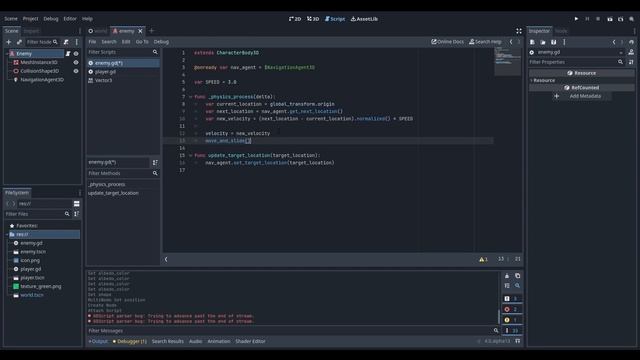640x360 pixels.
Task: Toggle the Output search bar
Action: (518, 286)
